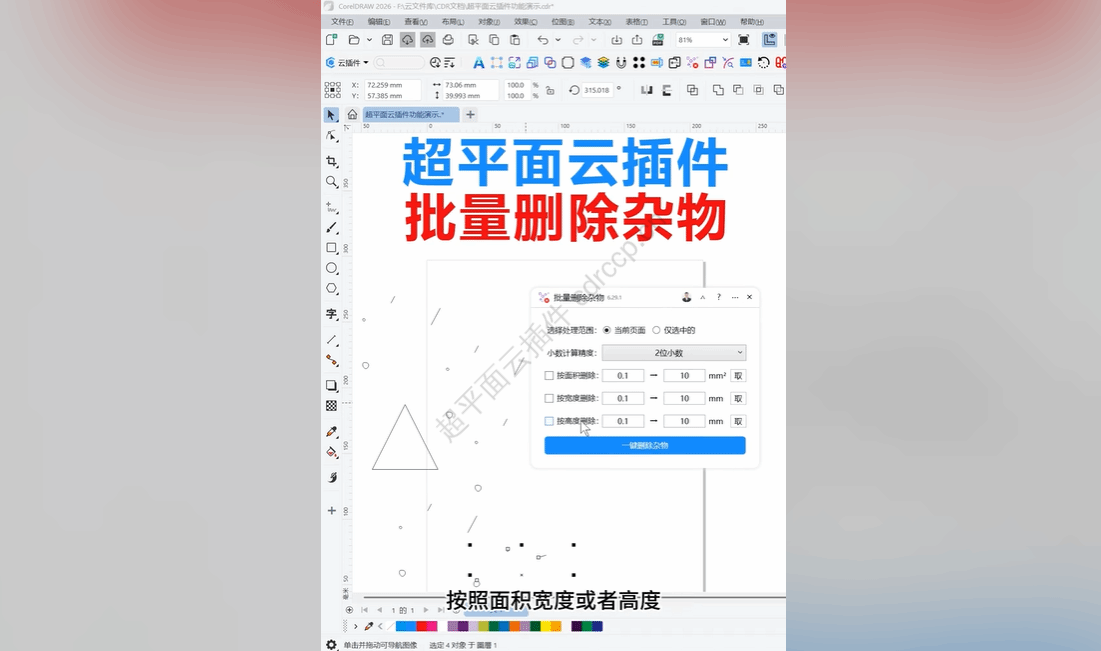Click the Undo arrow

pyautogui.click(x=543, y=40)
